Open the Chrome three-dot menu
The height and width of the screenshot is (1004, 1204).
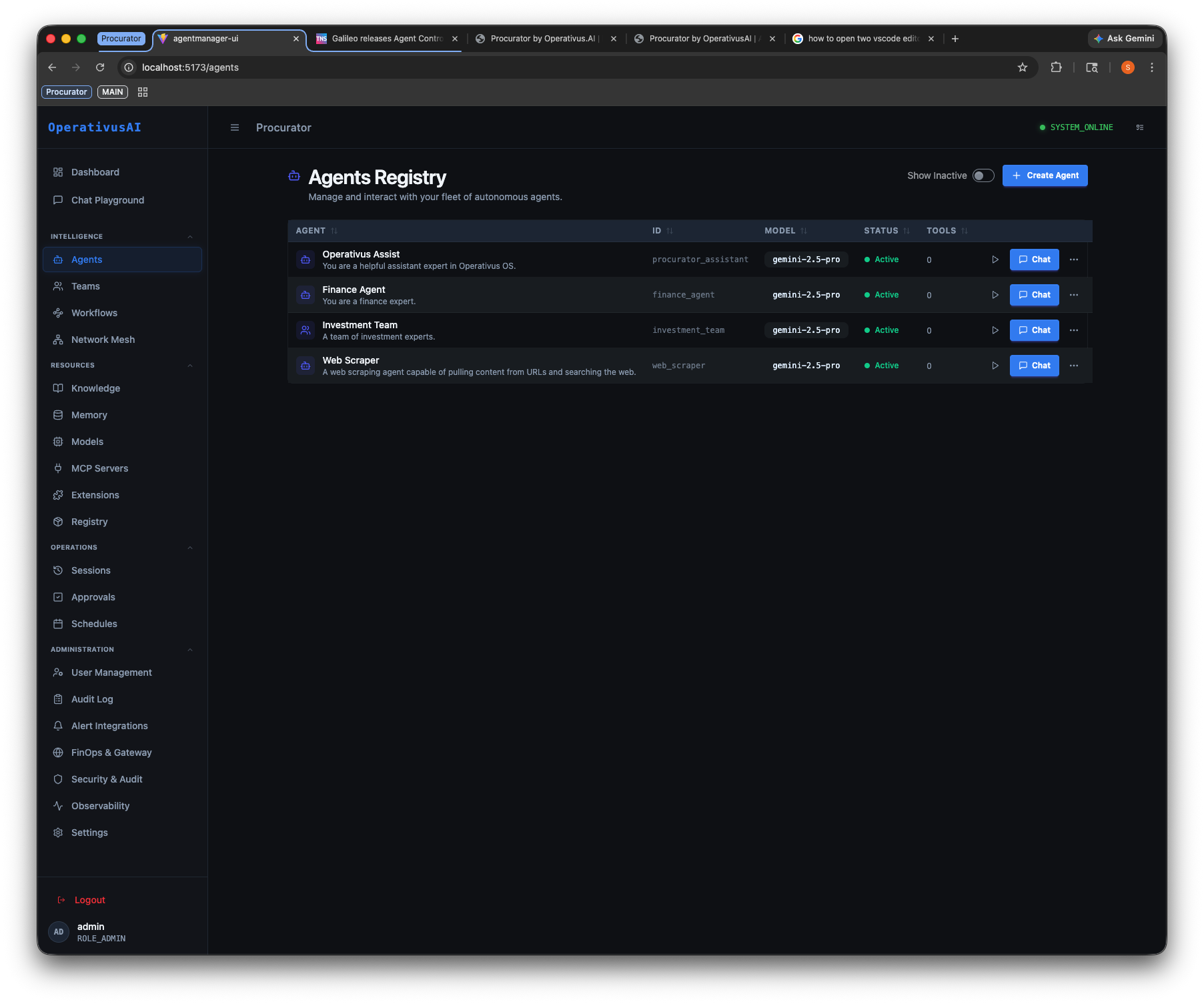coord(1152,67)
